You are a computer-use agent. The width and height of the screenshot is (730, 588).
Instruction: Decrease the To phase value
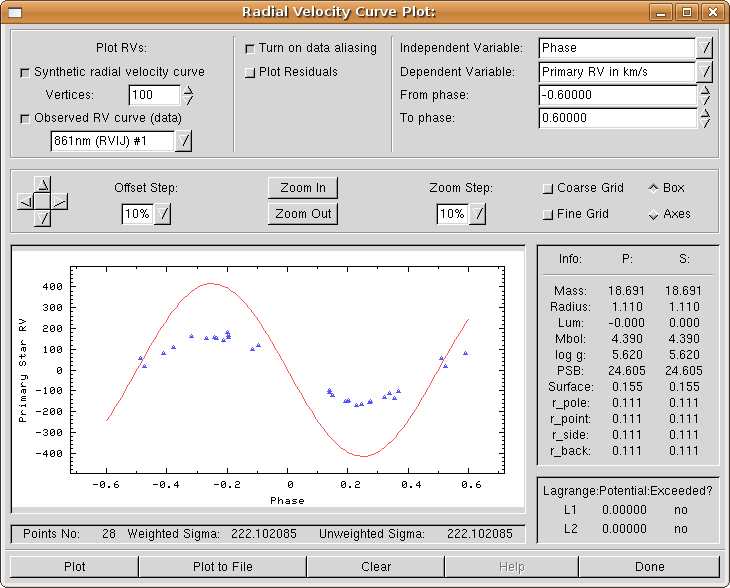705,123
